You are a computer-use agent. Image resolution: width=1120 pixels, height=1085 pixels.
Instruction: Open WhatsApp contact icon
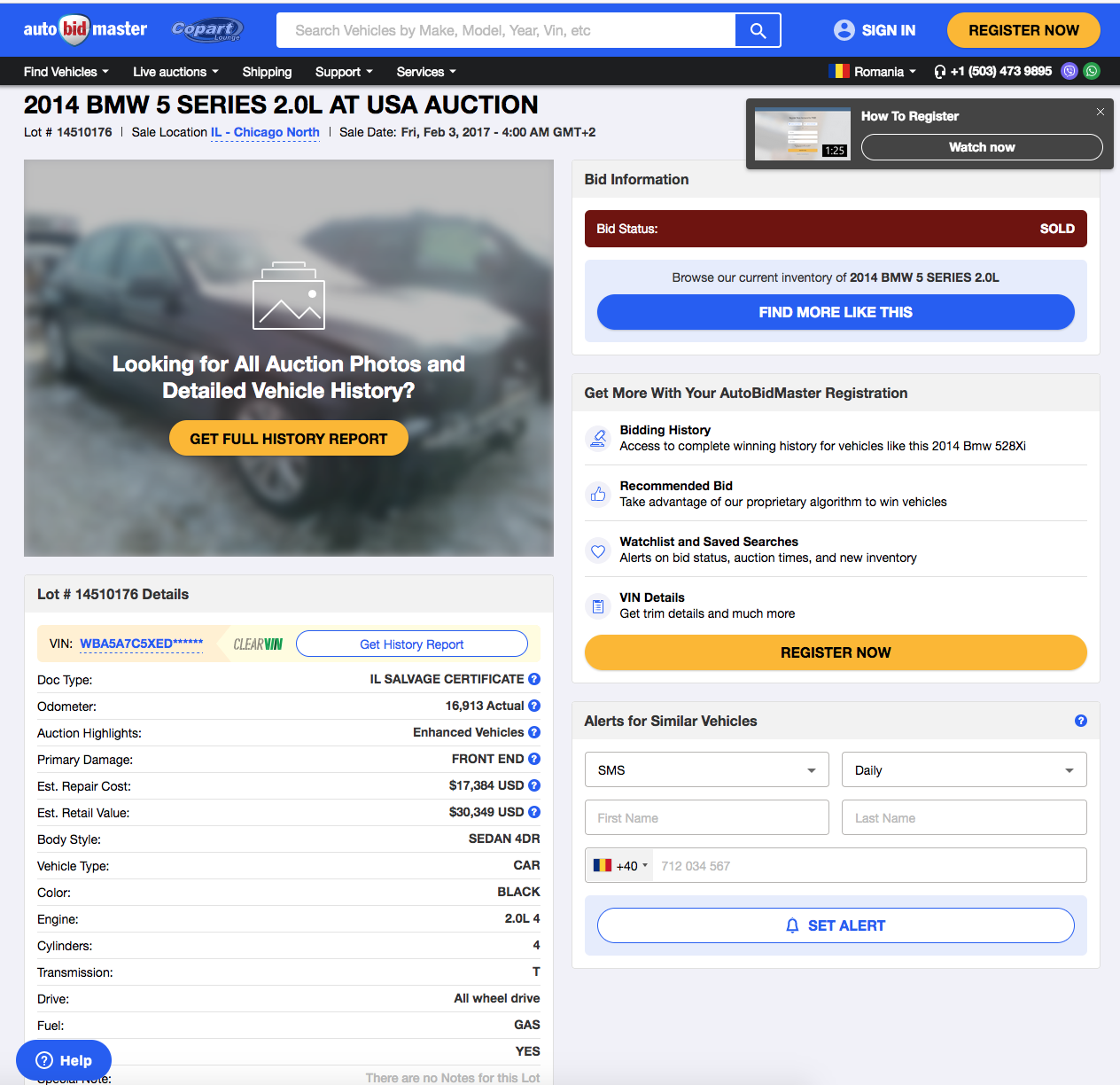1092,71
